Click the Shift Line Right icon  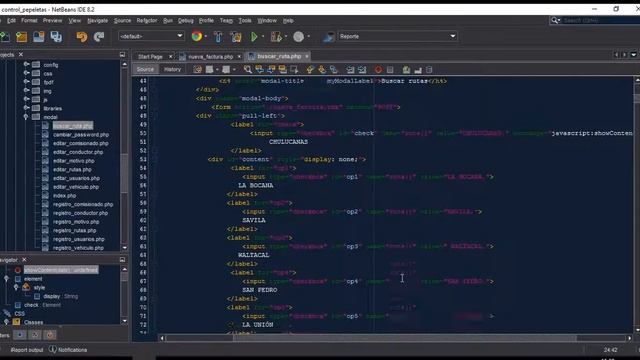pos(362,69)
